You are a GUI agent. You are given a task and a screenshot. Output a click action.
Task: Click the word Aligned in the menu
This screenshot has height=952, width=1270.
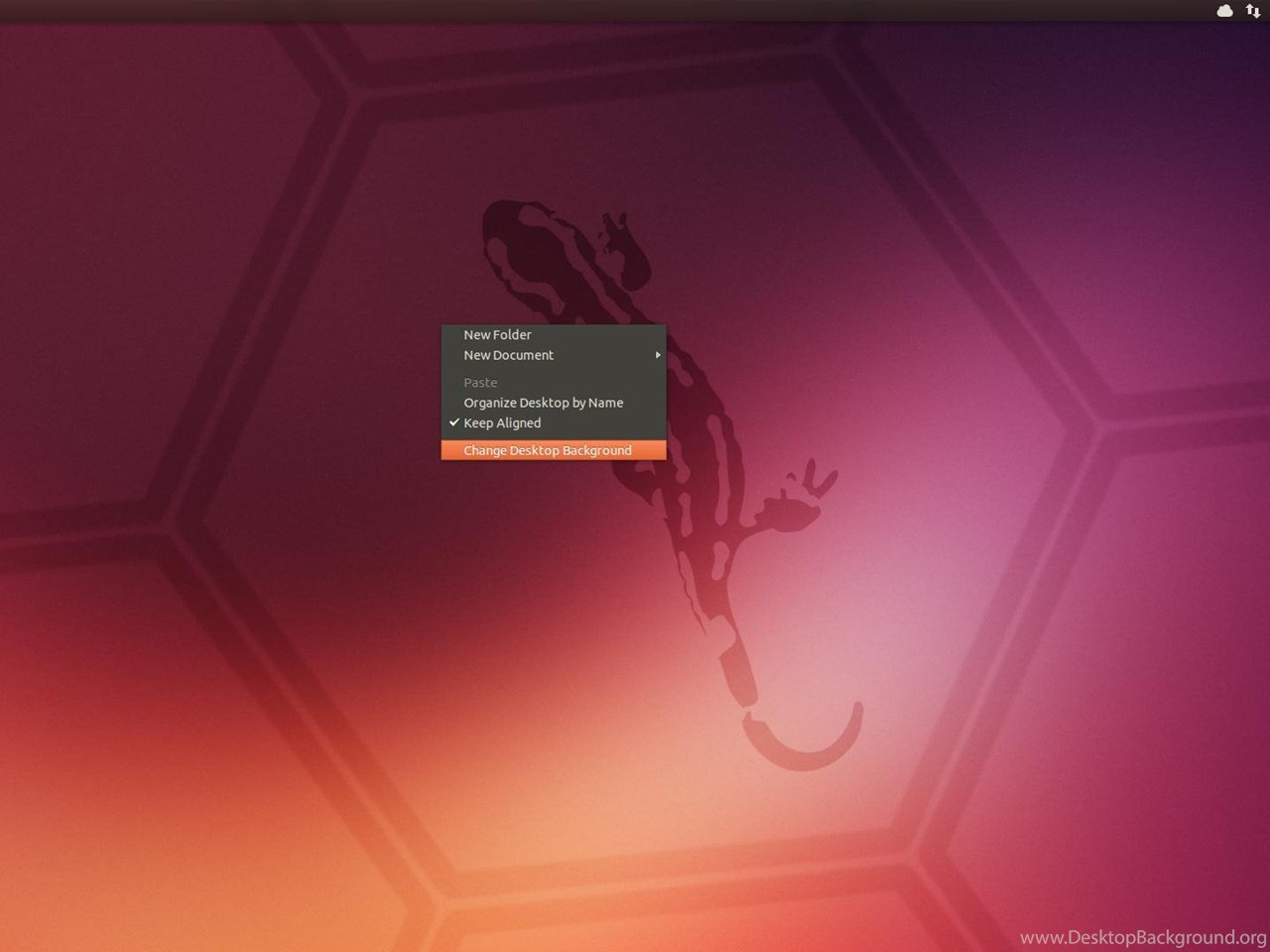[x=518, y=423]
